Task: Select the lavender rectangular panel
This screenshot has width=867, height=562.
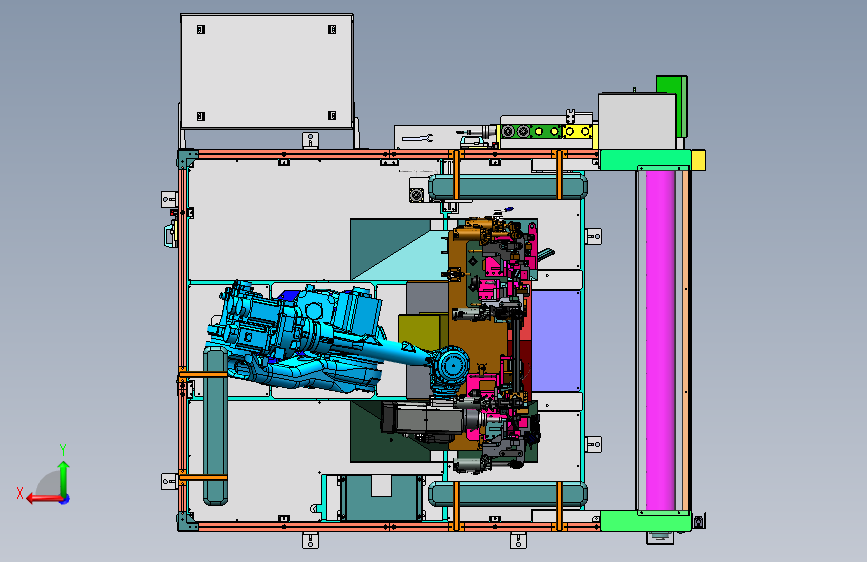Action: (x=556, y=341)
